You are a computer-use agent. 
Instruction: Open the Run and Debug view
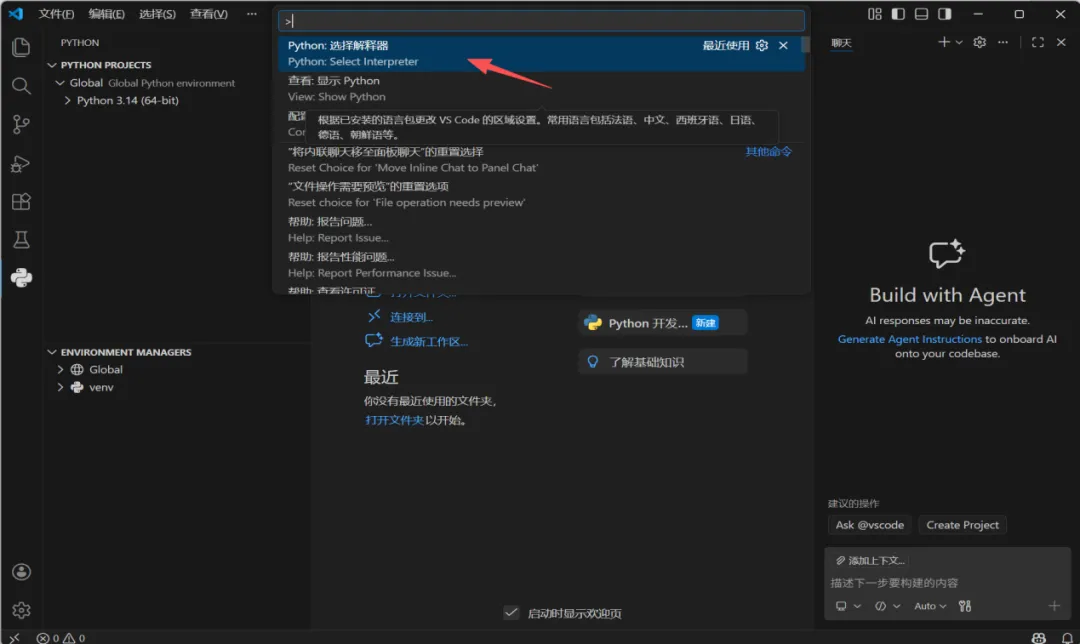point(21,164)
